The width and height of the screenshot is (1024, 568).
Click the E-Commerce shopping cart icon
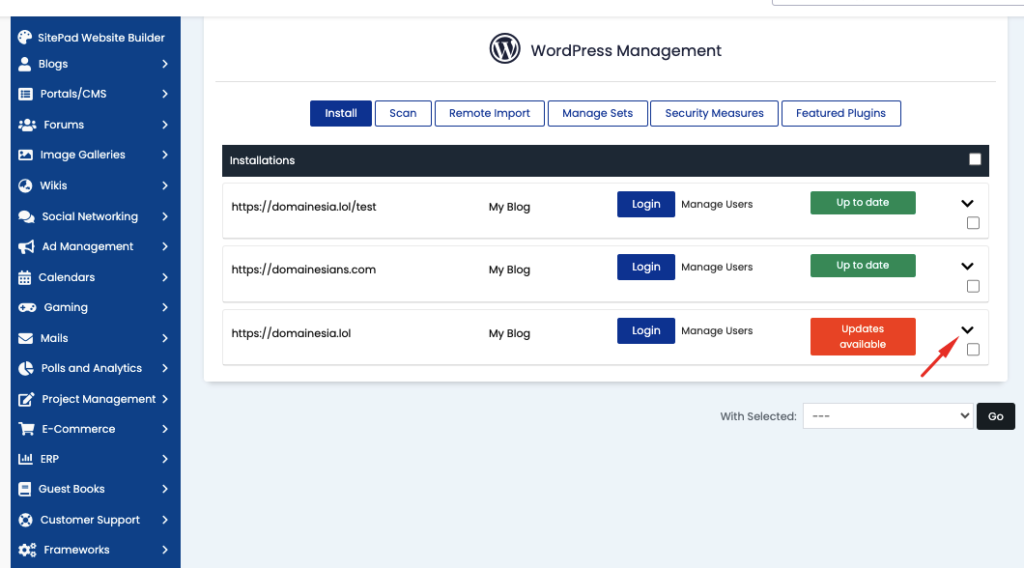[x=26, y=429]
